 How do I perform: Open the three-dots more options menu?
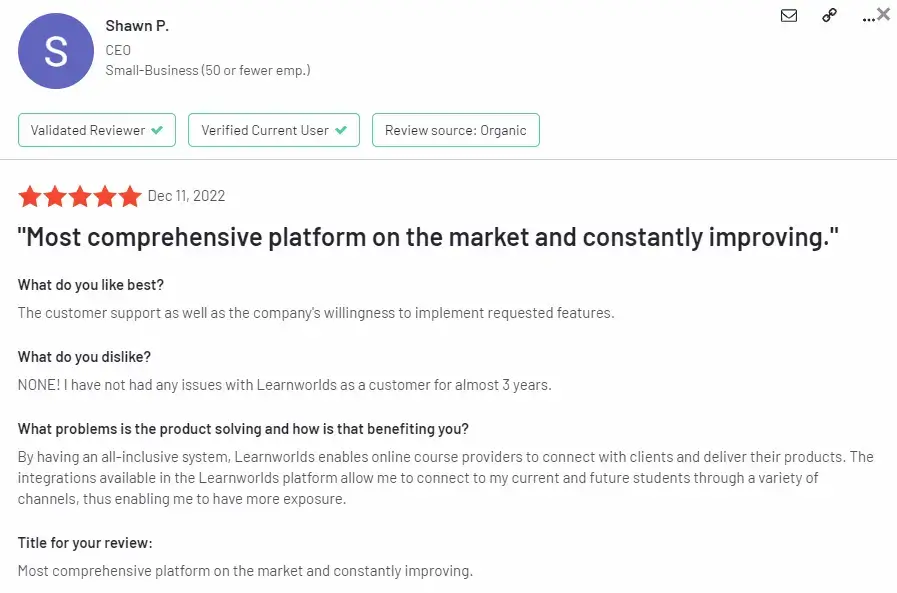868,19
